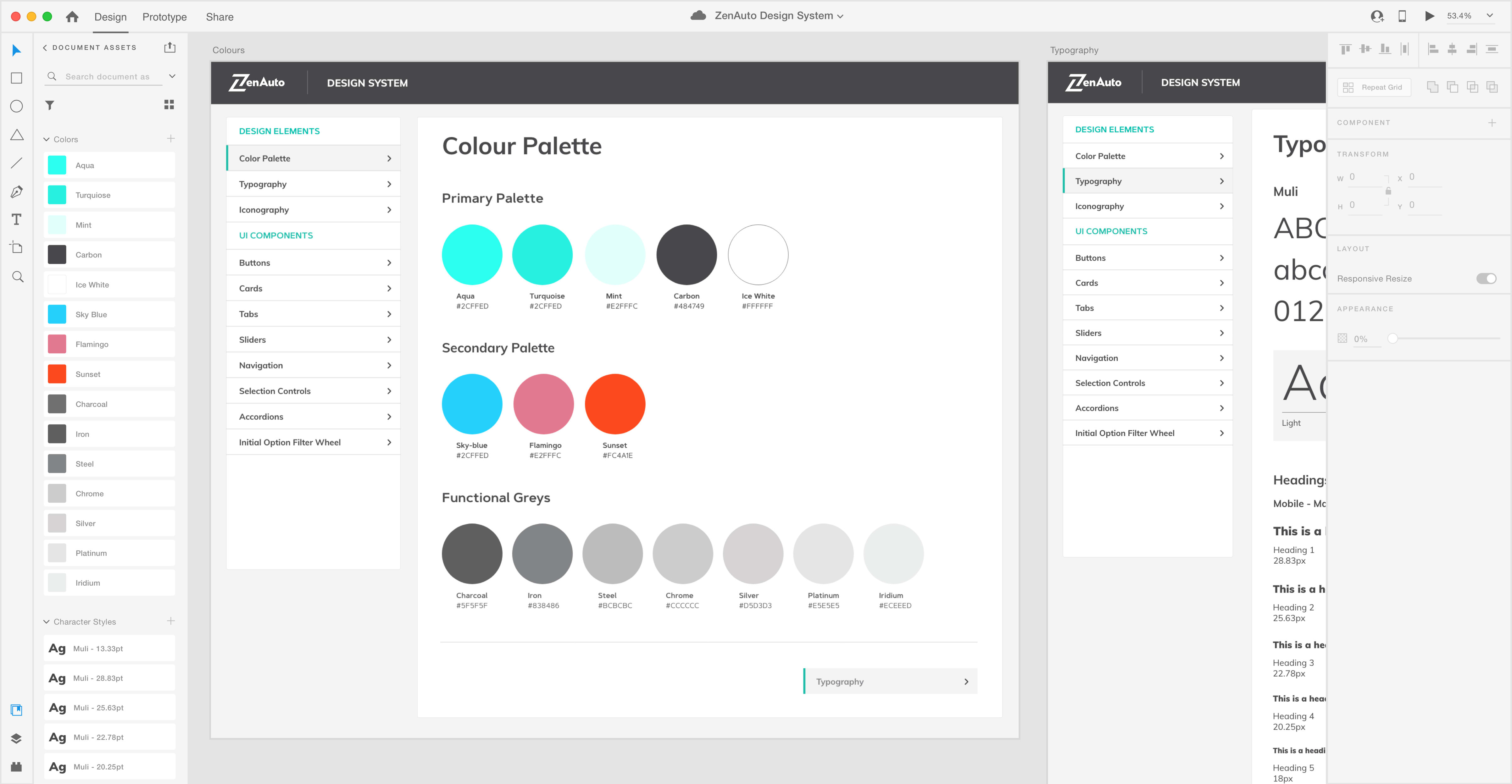Open the Share tab

click(x=220, y=17)
